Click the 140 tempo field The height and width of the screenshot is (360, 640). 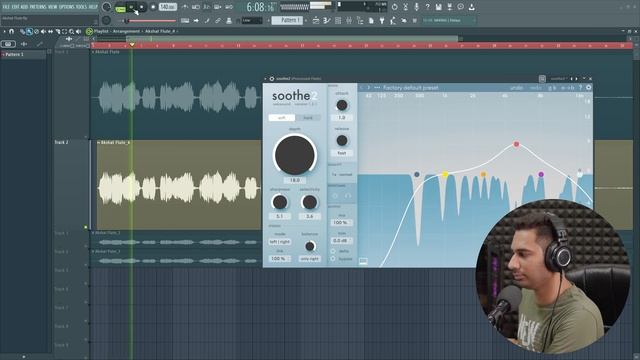[167, 7]
